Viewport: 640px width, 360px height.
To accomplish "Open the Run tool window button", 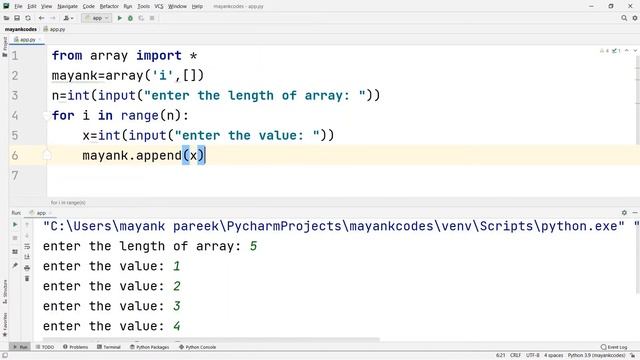I will tap(20, 347).
